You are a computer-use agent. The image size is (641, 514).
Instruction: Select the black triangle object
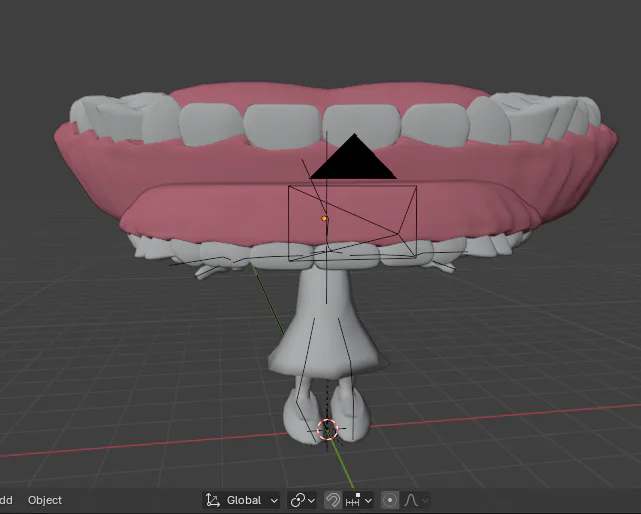pos(354,160)
